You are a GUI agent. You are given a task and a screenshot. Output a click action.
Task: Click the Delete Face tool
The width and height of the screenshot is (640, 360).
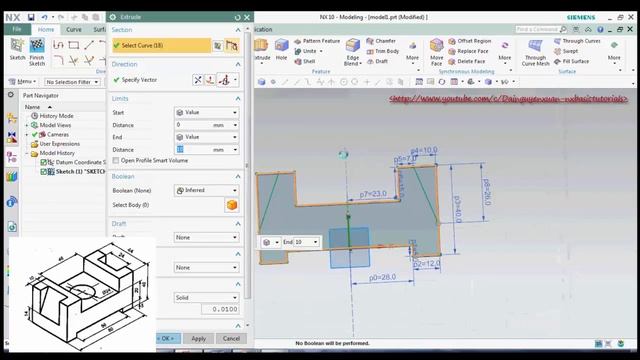tap(467, 61)
